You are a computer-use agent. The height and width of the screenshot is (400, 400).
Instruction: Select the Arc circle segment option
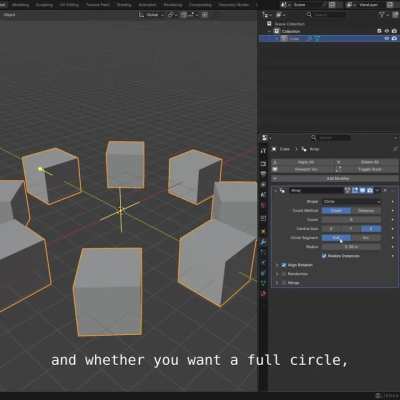pyautogui.click(x=366, y=238)
